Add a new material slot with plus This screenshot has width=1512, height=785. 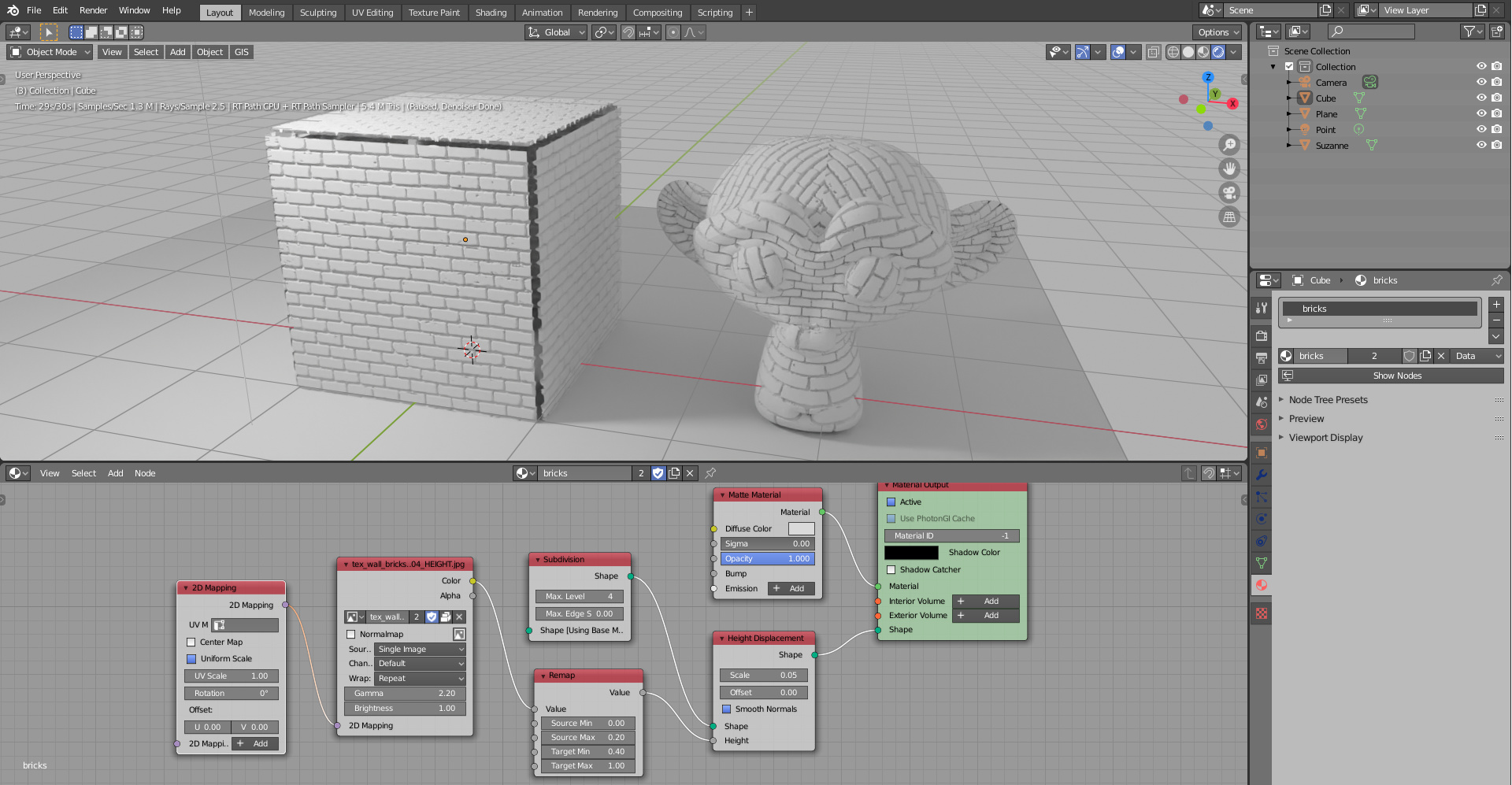point(1496,305)
